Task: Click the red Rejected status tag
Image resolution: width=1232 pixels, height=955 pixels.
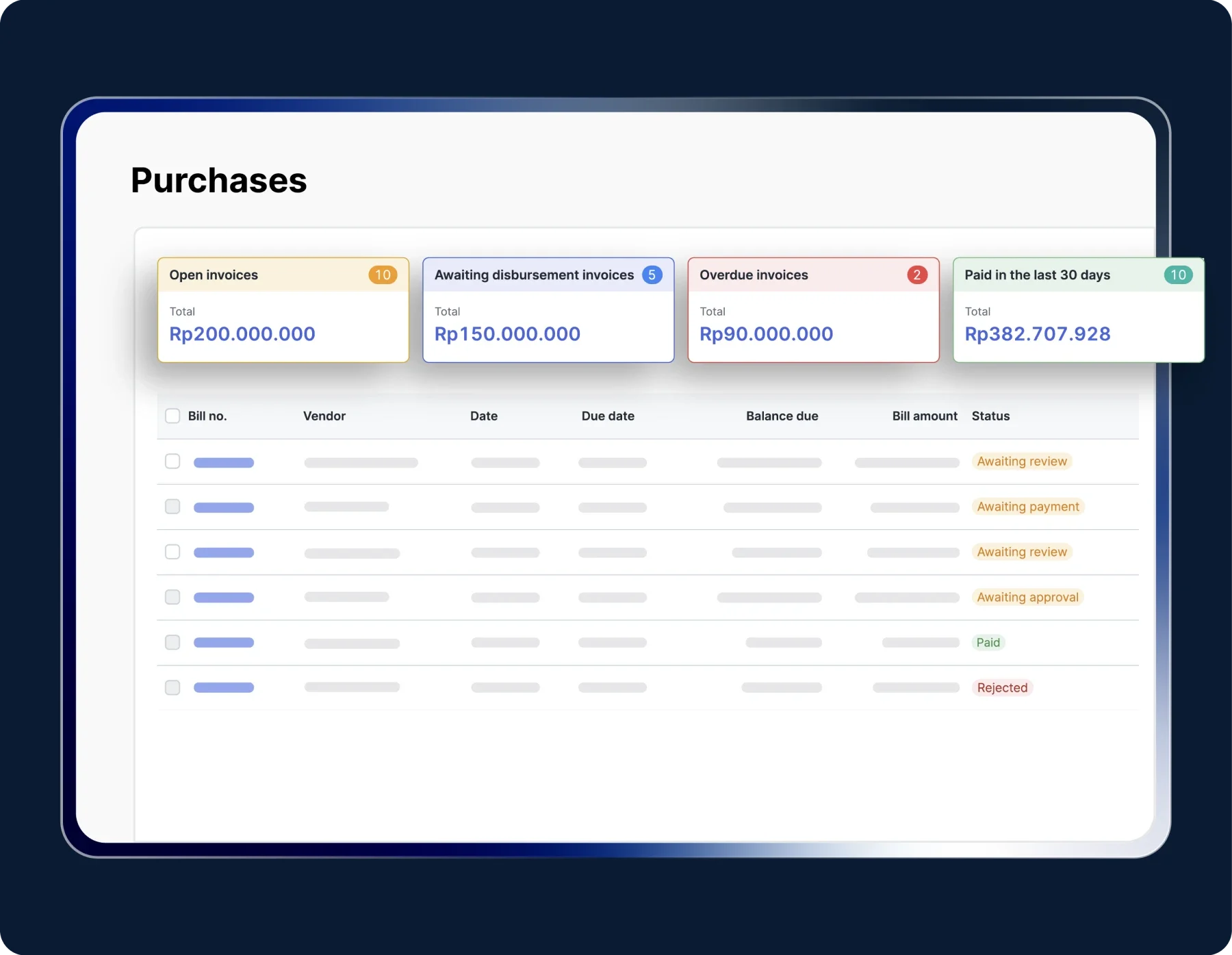Action: coord(1002,688)
